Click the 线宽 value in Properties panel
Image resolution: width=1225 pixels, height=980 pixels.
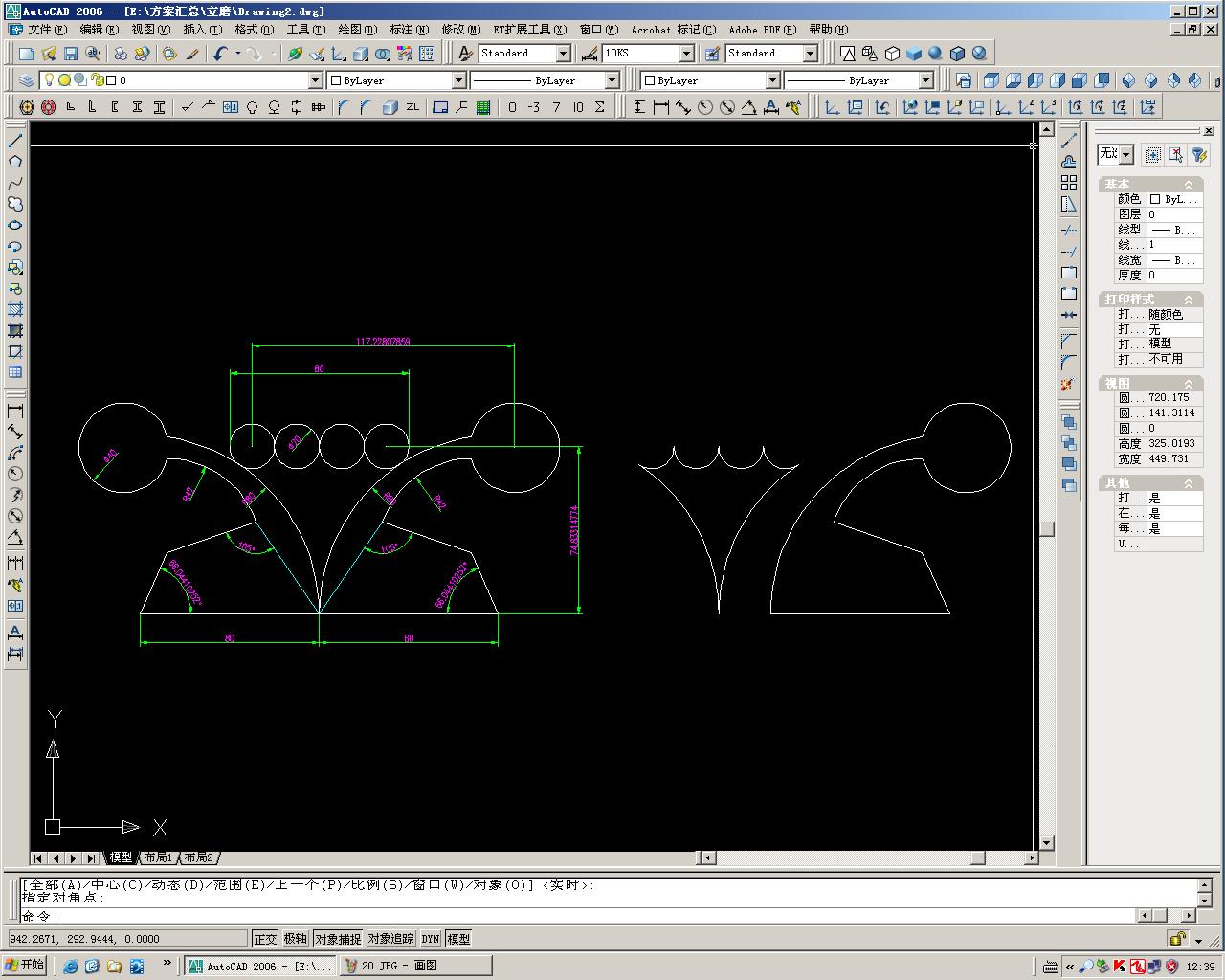(x=1173, y=260)
